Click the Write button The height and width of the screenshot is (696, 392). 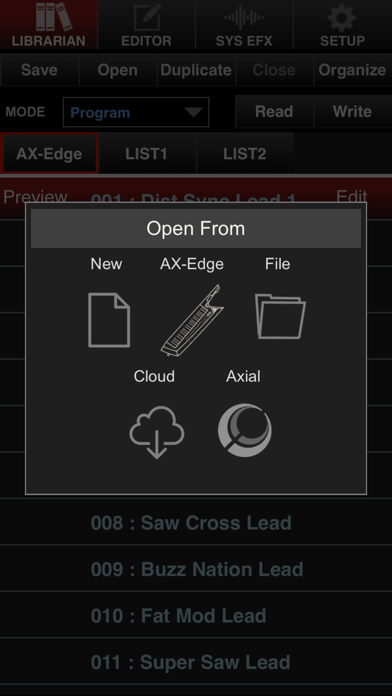coord(352,111)
